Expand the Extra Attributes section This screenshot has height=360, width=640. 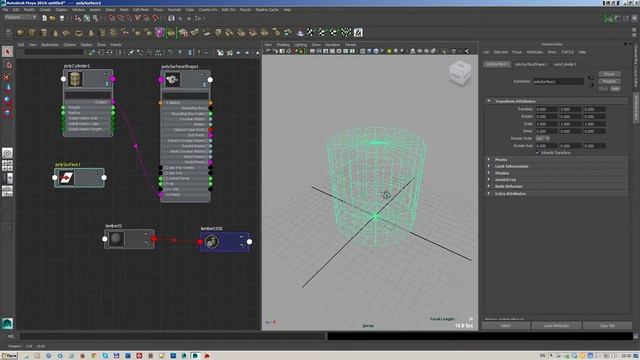pyautogui.click(x=489, y=193)
